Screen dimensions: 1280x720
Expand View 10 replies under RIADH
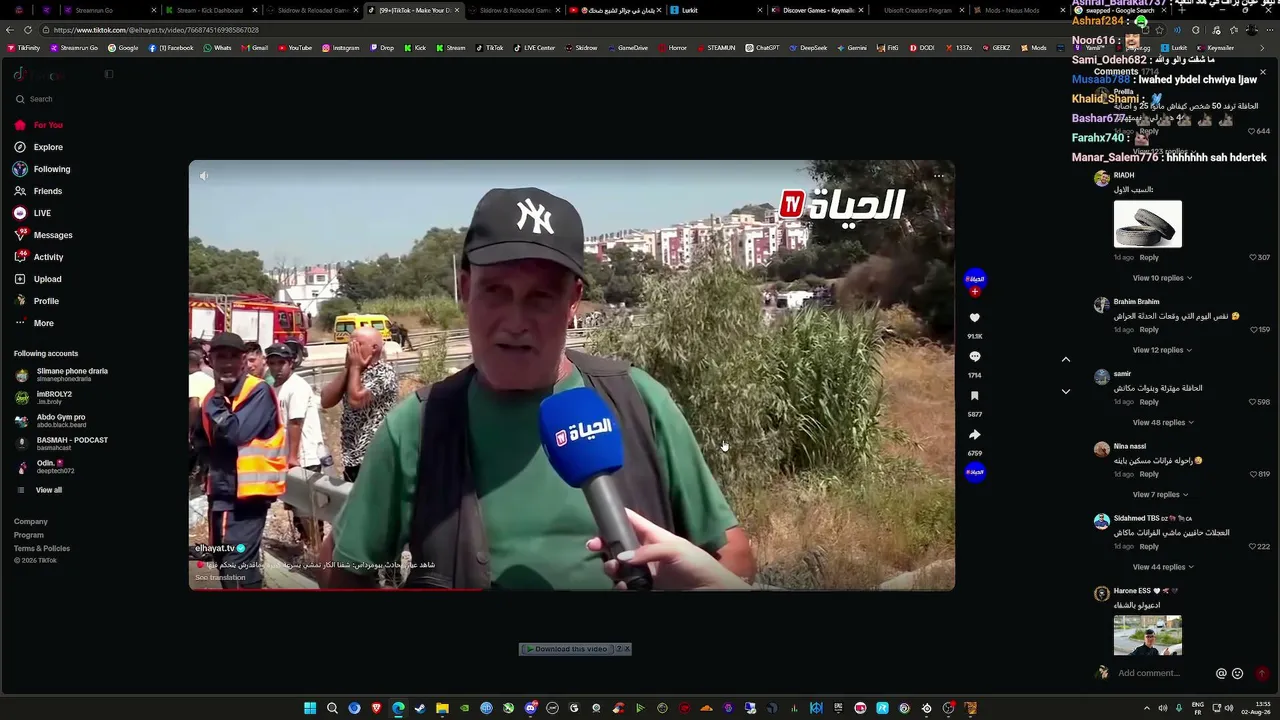(1162, 278)
